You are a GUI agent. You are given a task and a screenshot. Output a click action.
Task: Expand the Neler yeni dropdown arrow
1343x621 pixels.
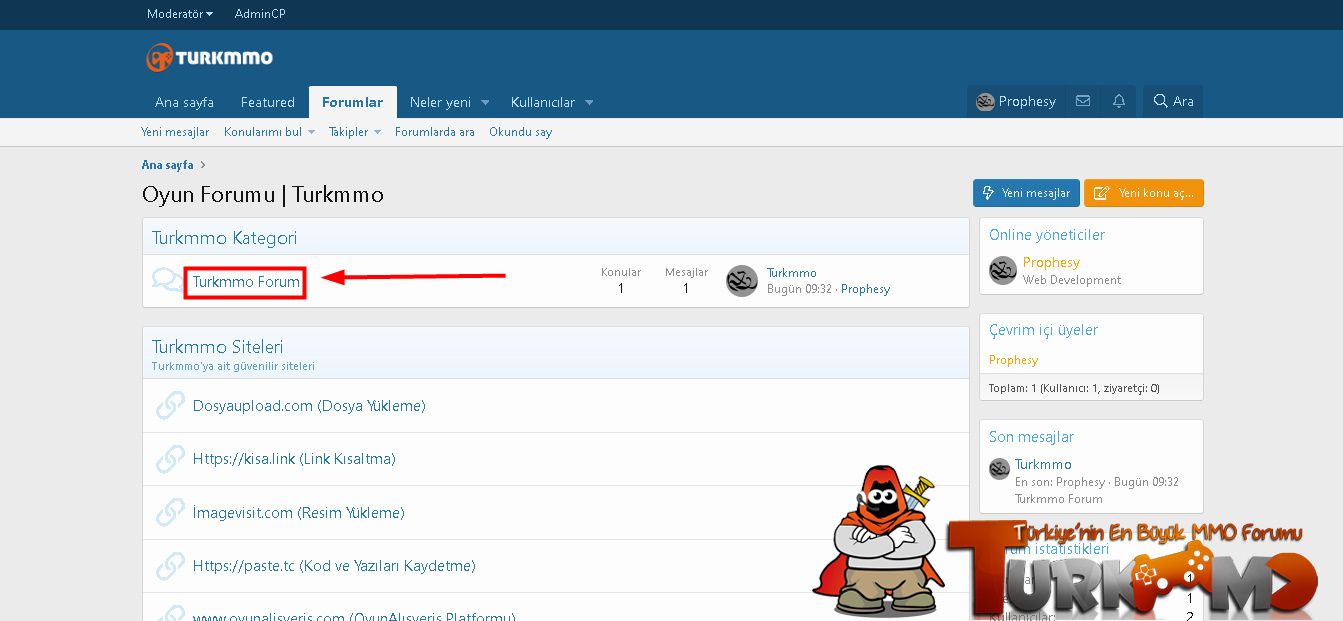coord(485,102)
